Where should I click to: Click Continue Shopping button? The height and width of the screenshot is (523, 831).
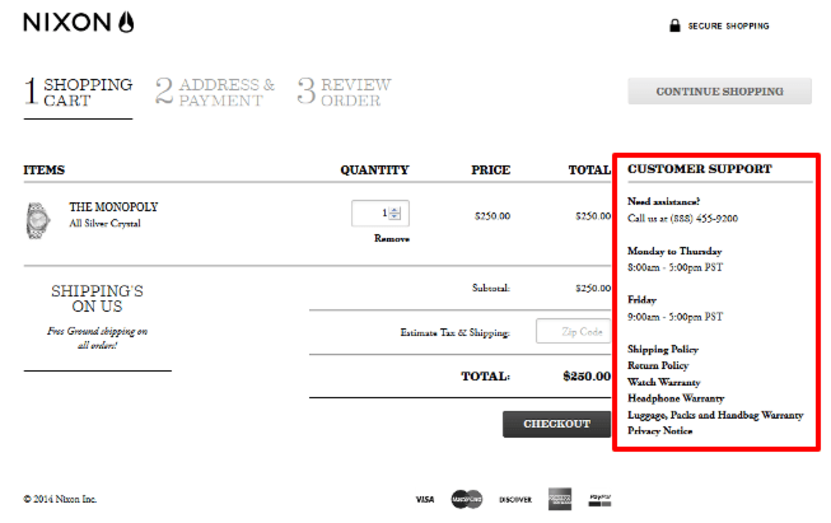click(720, 91)
